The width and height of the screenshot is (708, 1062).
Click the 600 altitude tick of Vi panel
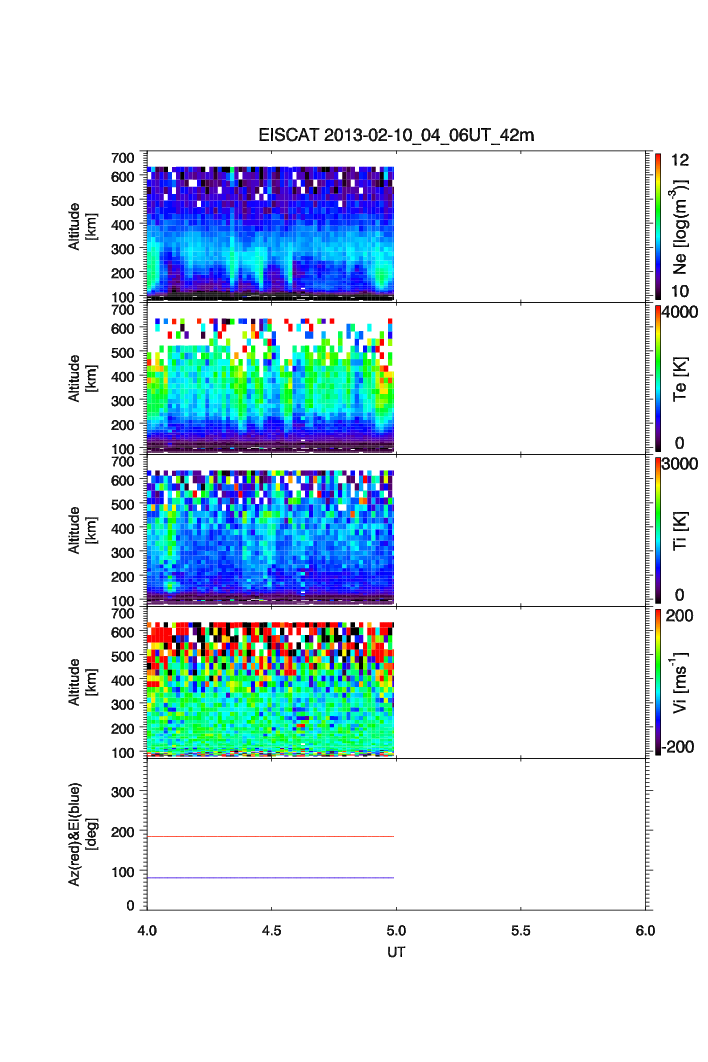(x=123, y=632)
